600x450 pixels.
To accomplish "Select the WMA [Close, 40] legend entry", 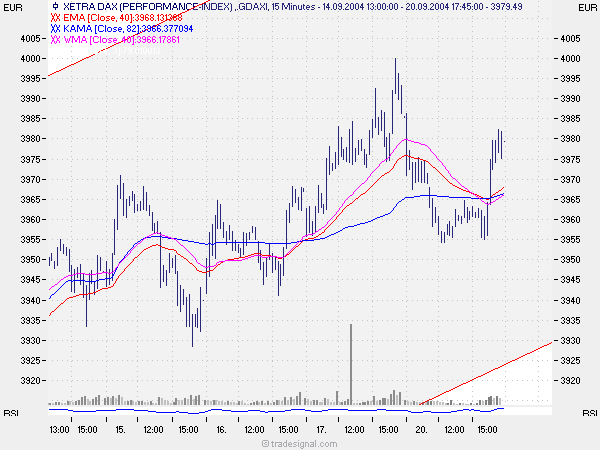I will click(x=121, y=40).
